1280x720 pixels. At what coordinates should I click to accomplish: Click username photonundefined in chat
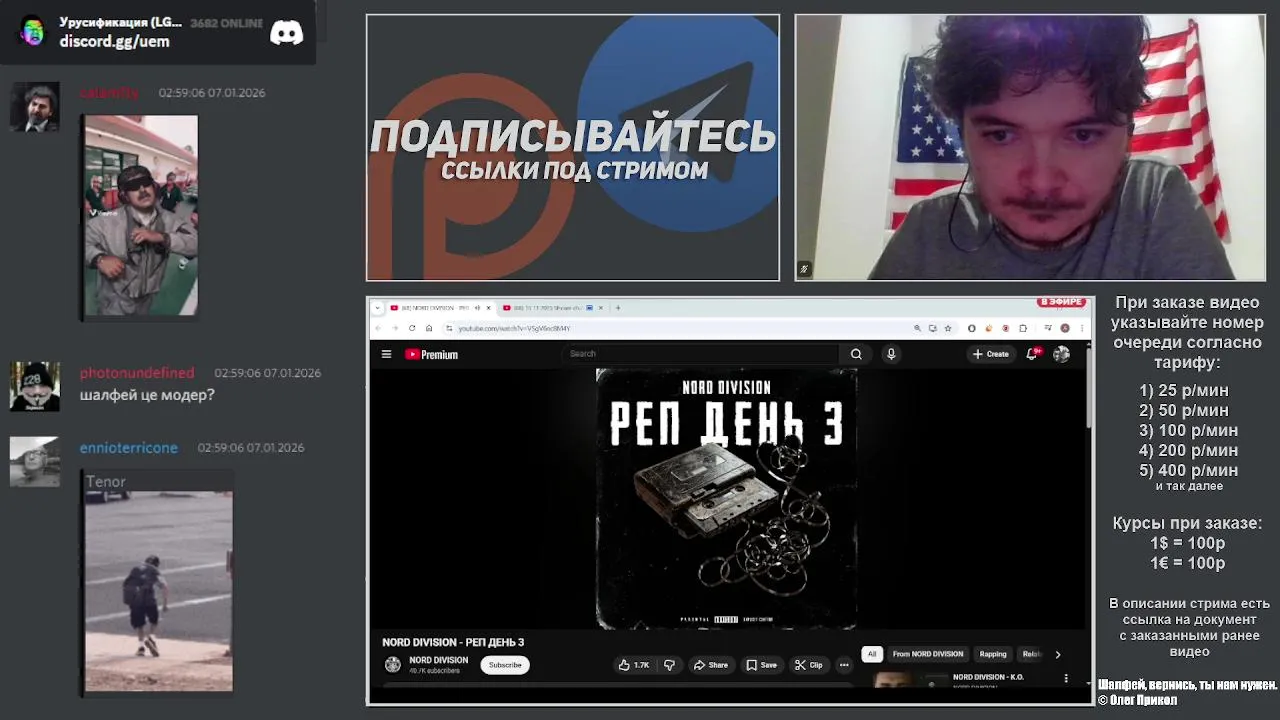[137, 373]
